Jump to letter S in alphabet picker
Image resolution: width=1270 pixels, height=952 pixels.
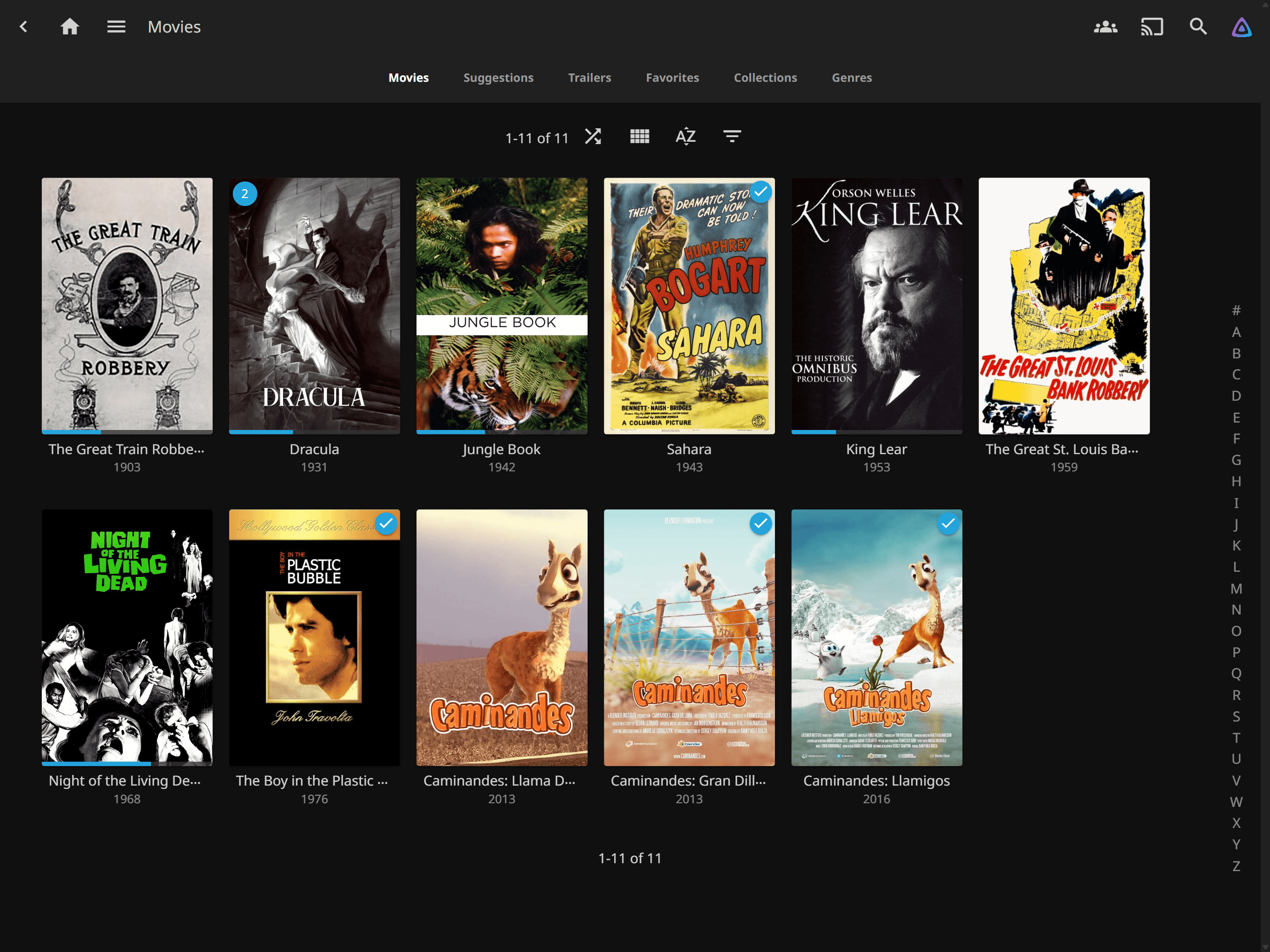pos(1236,717)
